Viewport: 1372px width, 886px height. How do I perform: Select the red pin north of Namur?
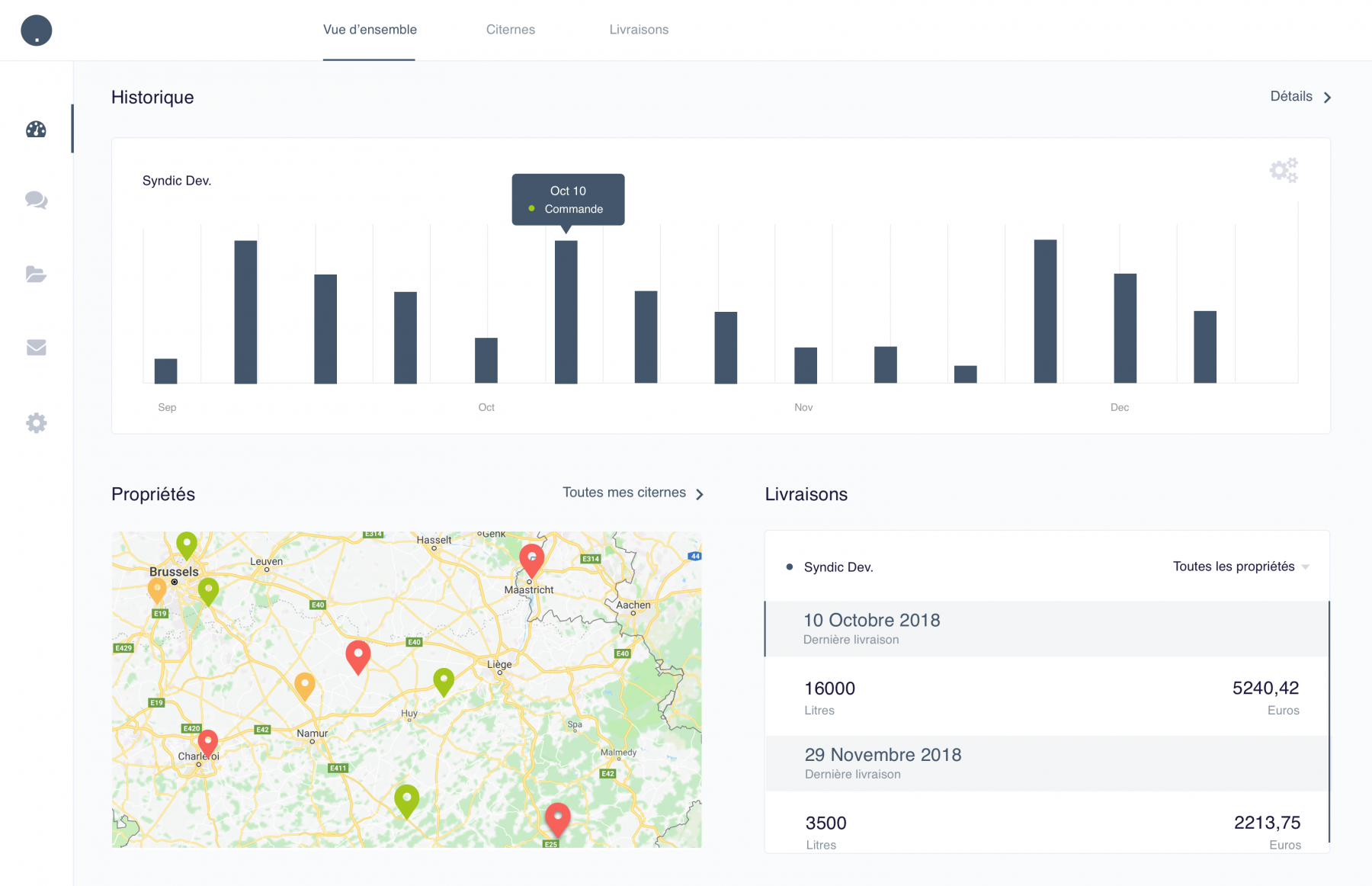click(x=358, y=657)
